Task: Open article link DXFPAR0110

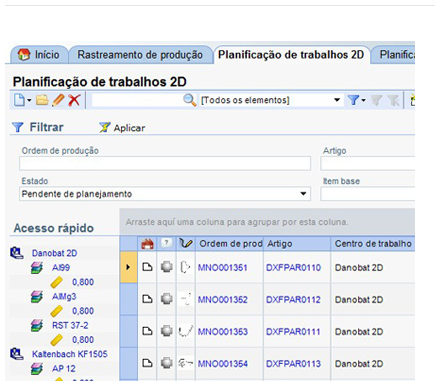Action: point(293,268)
